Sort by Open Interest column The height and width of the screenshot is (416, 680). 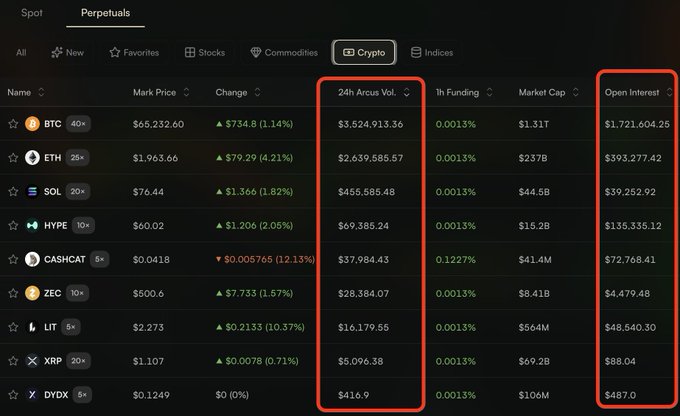pyautogui.click(x=638, y=92)
